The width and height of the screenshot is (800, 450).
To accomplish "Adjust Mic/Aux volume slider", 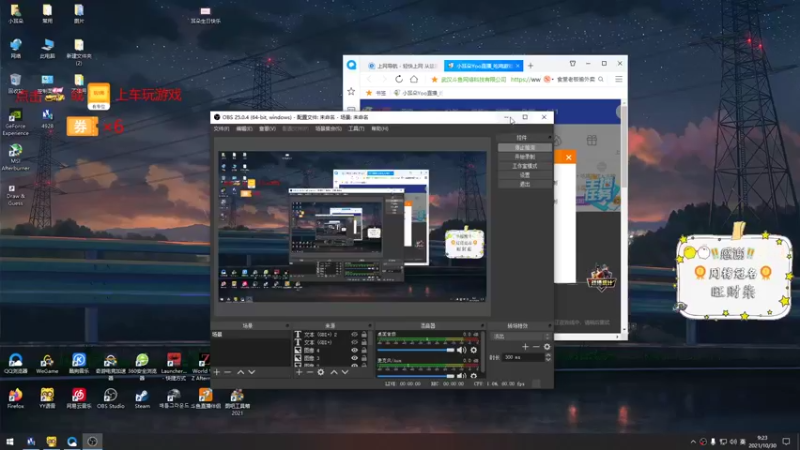I will click(x=416, y=376).
